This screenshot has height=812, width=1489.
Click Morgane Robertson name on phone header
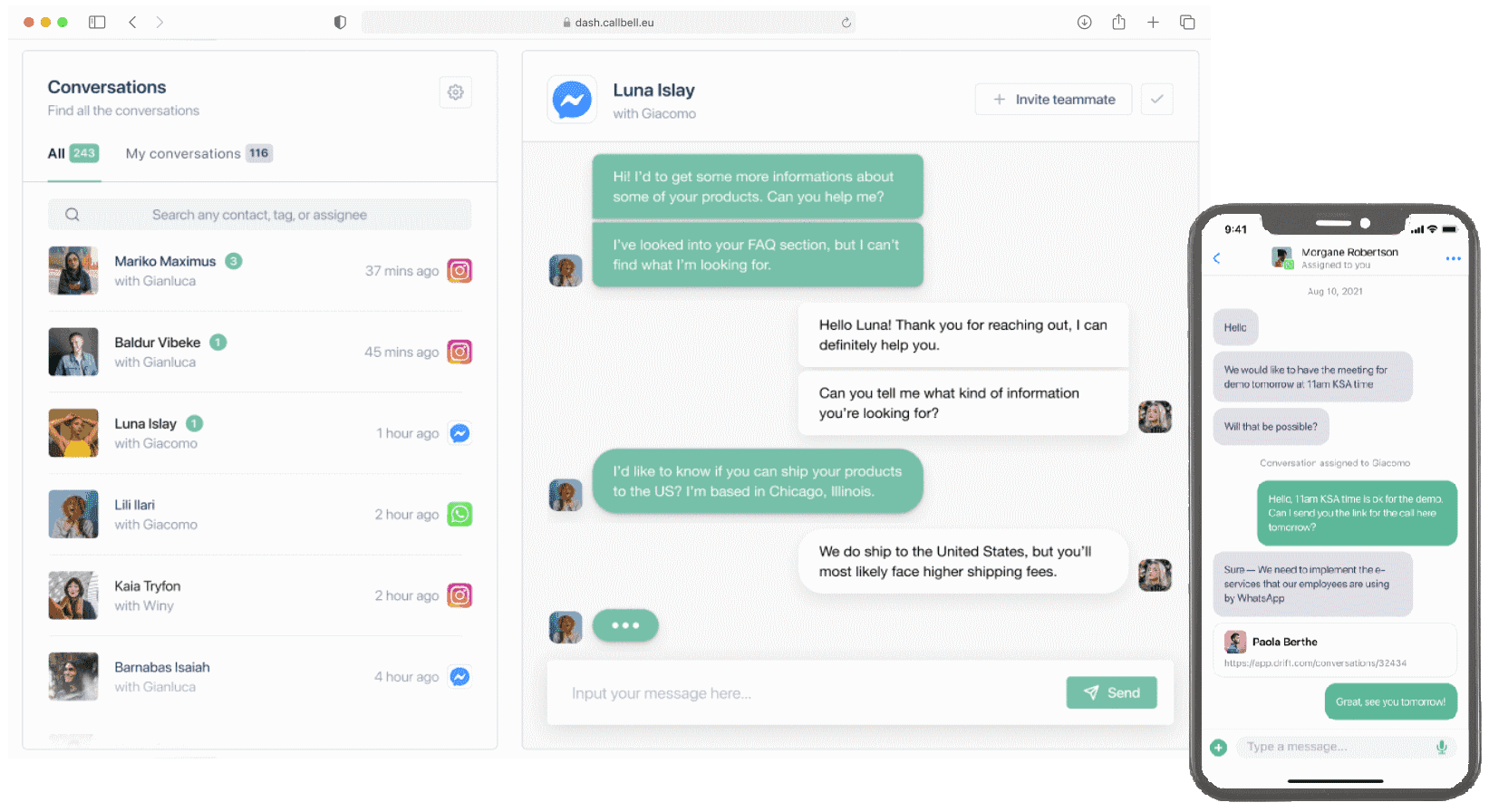pyautogui.click(x=1349, y=253)
